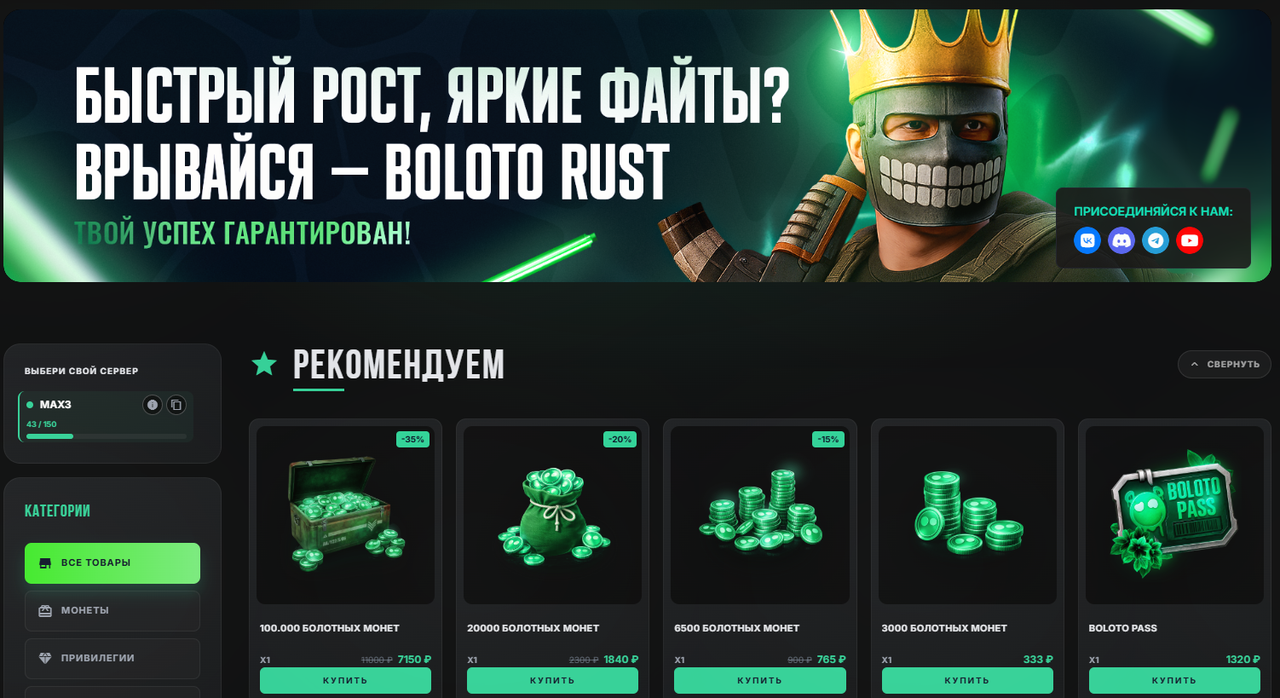
Task: Buy 100.000 болотных монет
Action: pyautogui.click(x=345, y=680)
